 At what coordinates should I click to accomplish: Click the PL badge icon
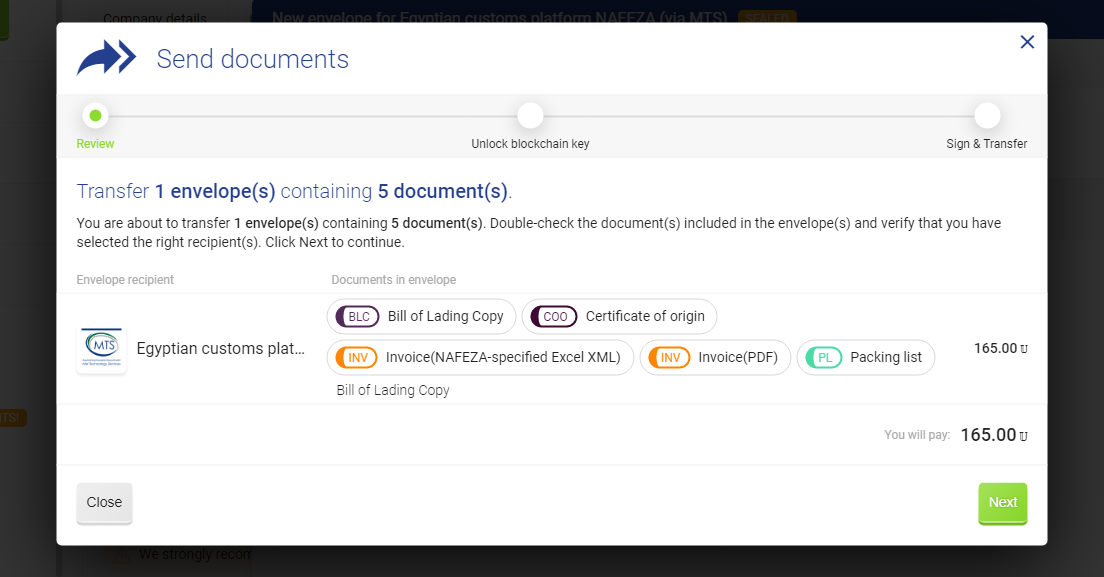point(825,357)
